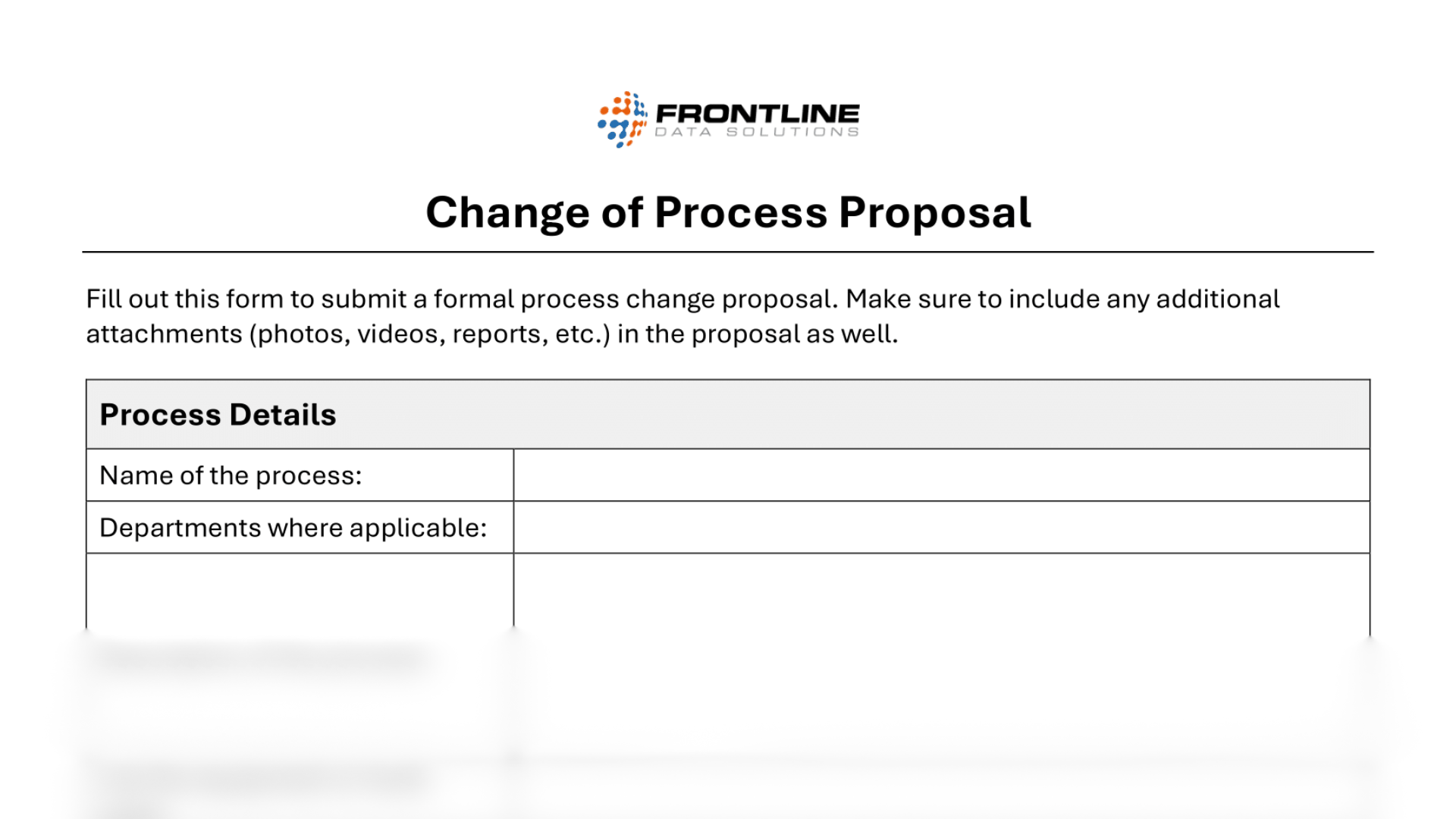This screenshot has width=1456, height=819.
Task: Click the horizontal divider below the title
Action: point(728,252)
